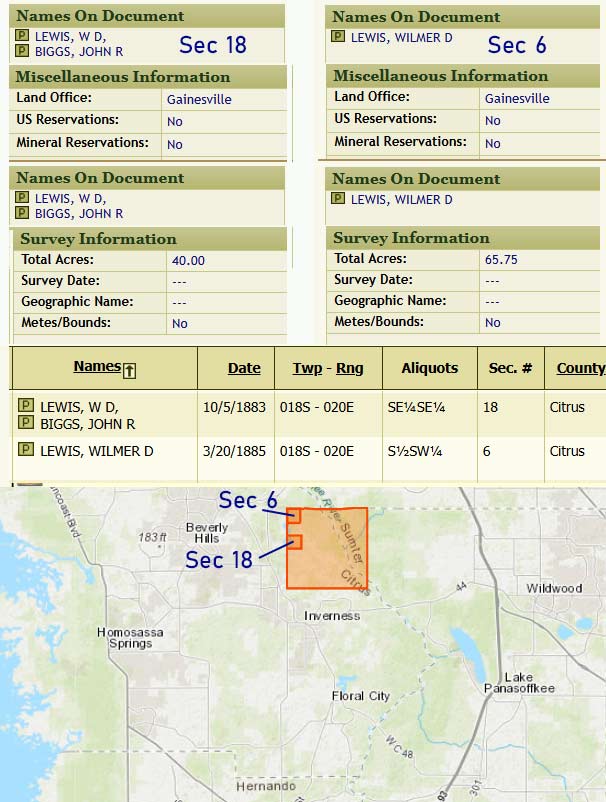This screenshot has height=802, width=606.
Task: Click P icon beside BIGGS, JOHN R in results table
Action: pyautogui.click(x=25, y=424)
